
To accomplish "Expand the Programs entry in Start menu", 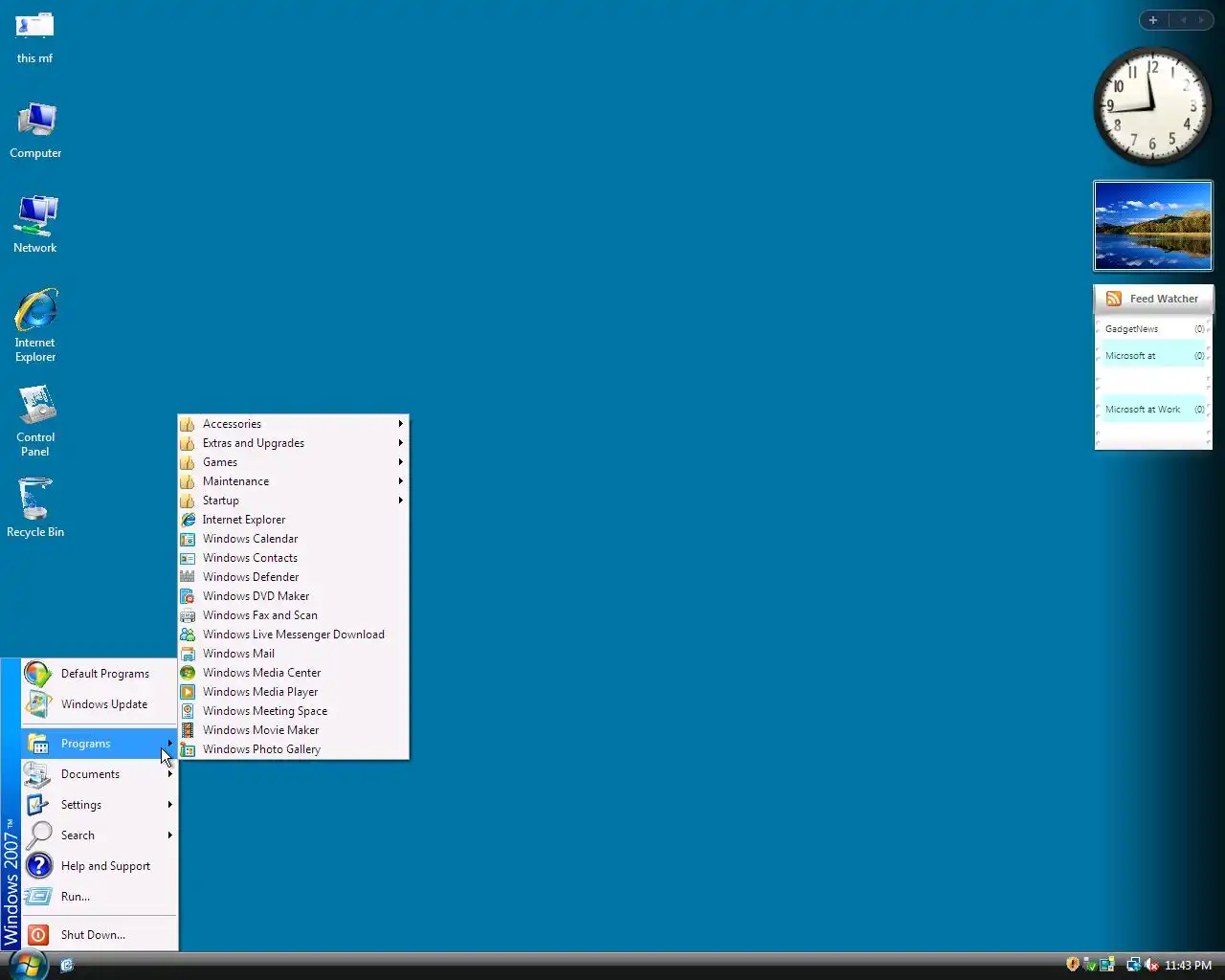I will pyautogui.click(x=100, y=744).
